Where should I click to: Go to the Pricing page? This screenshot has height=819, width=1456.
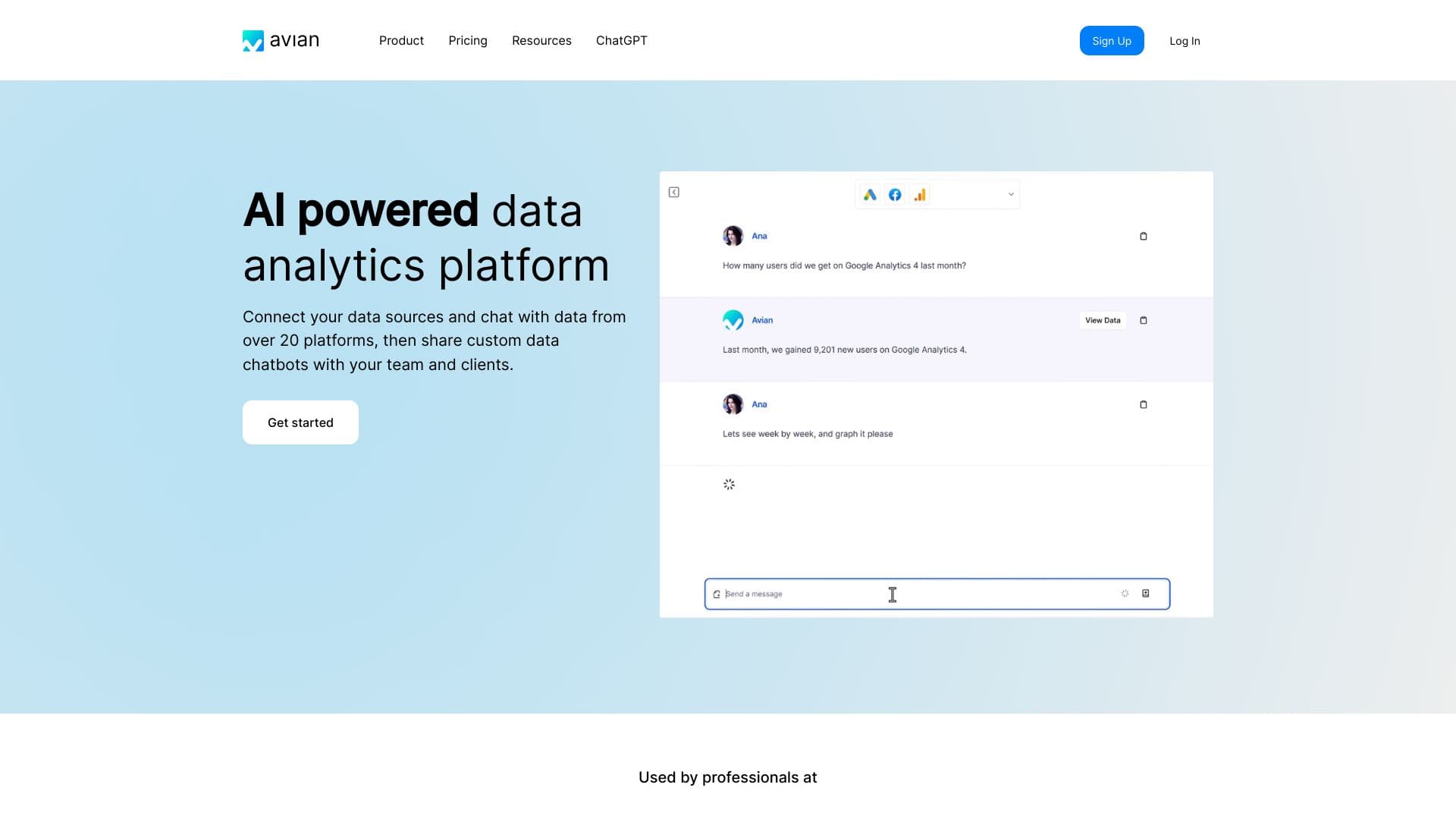pos(467,40)
